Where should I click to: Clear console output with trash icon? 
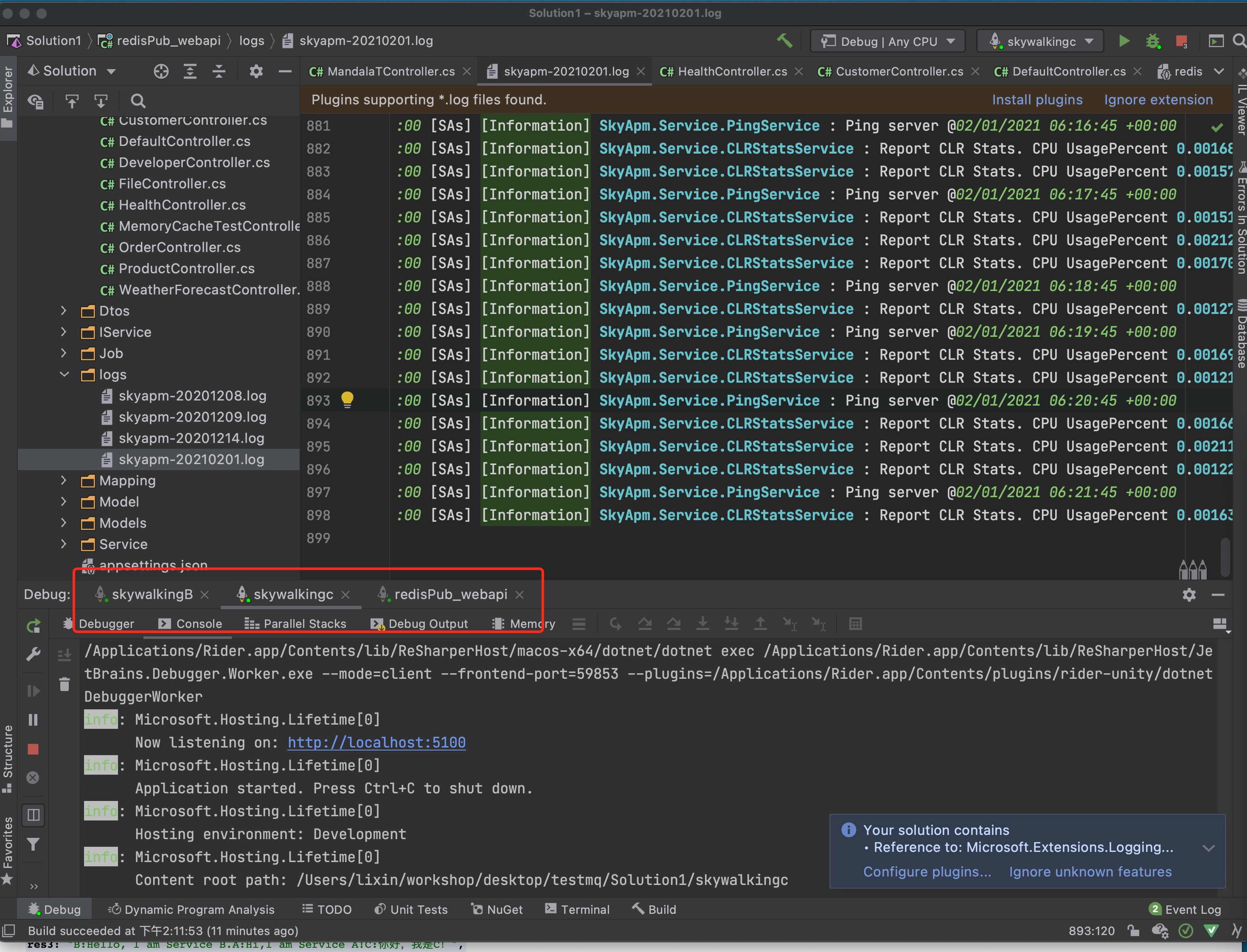tap(65, 685)
